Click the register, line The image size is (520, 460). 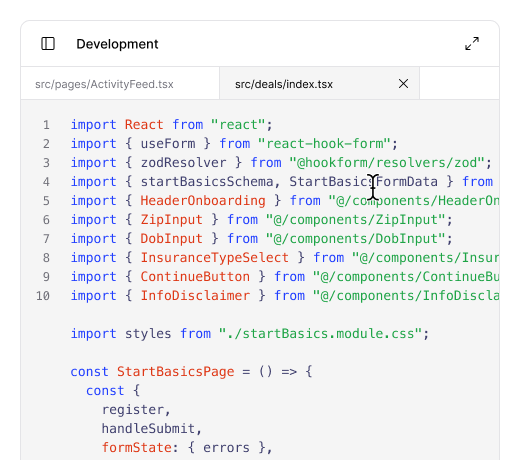tap(136, 410)
